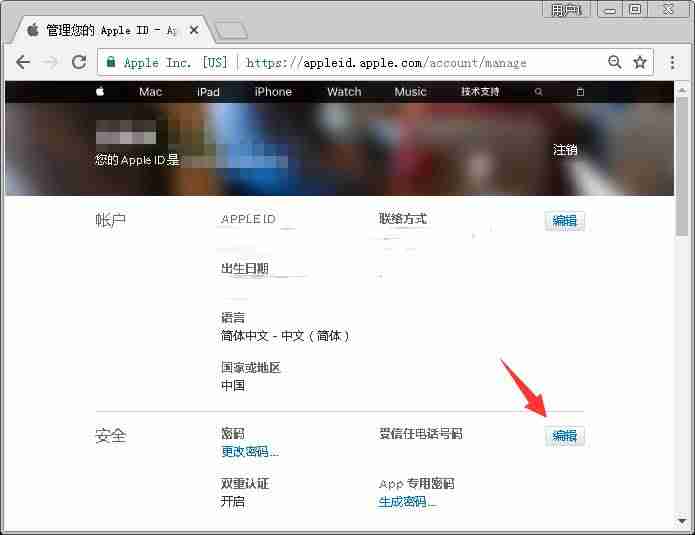Open the iPhone navigation item
695x535 pixels.
click(273, 92)
